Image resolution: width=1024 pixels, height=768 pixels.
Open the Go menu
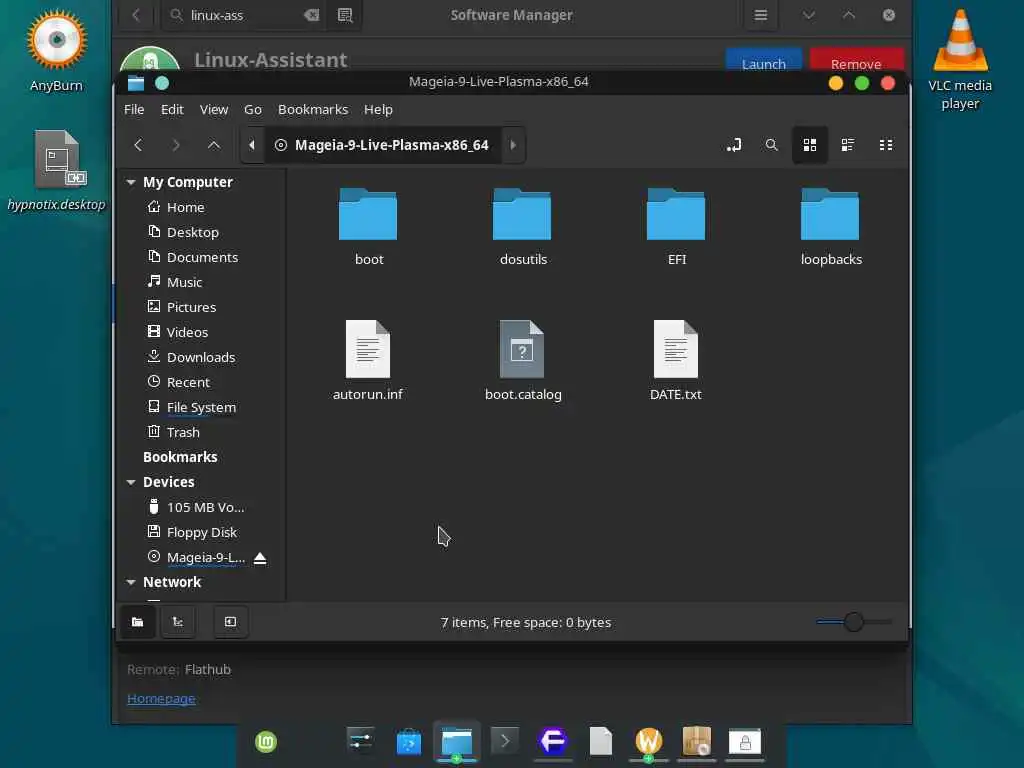pos(253,110)
